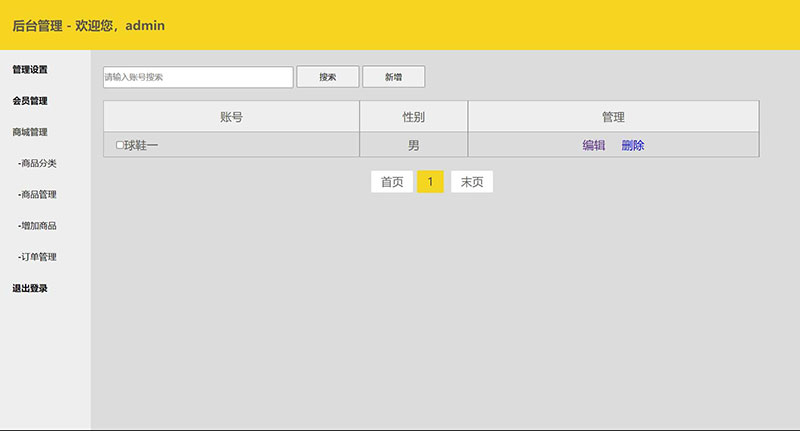Open the 商品分类 submenu item
The height and width of the screenshot is (431, 800).
[x=38, y=163]
